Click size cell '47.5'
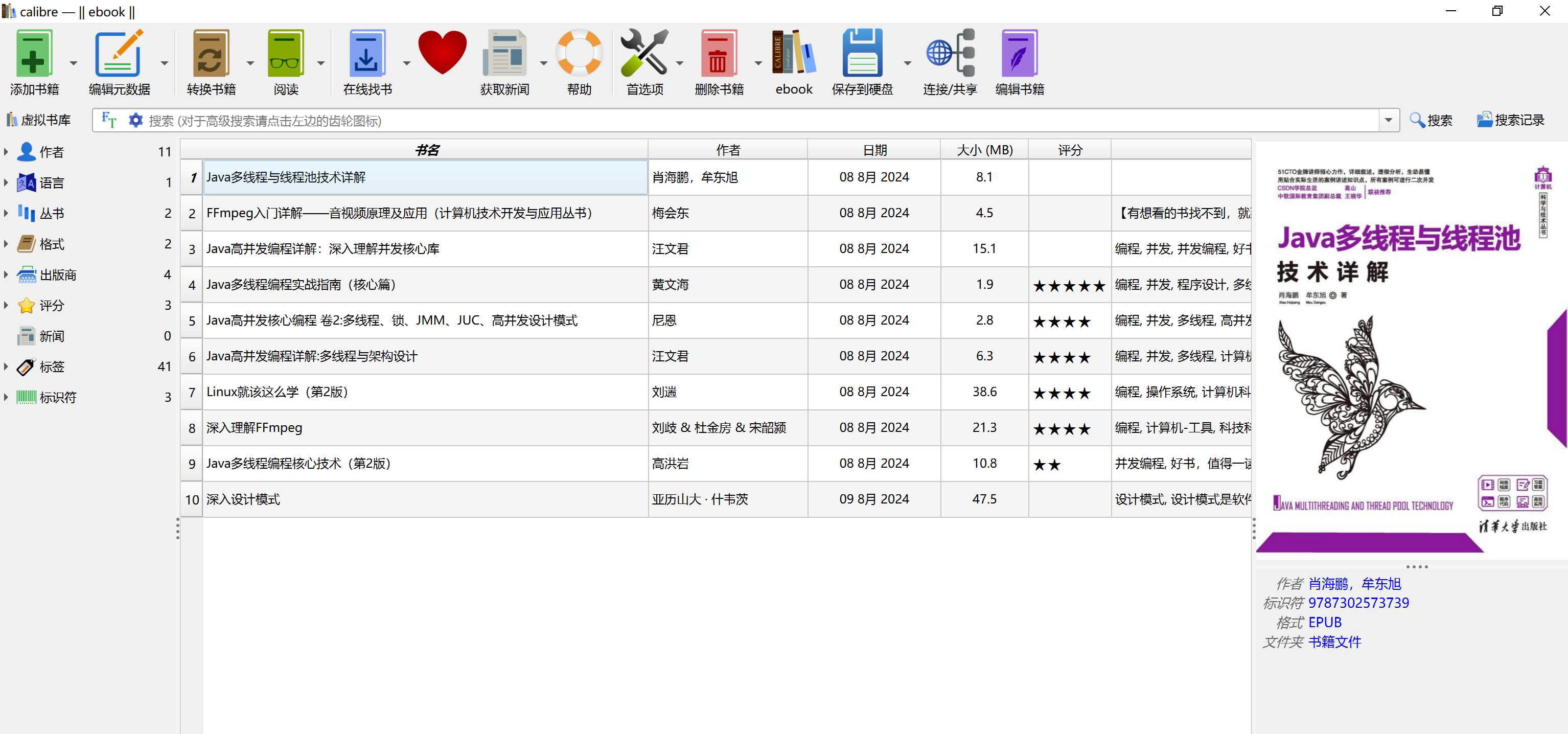 click(x=984, y=499)
